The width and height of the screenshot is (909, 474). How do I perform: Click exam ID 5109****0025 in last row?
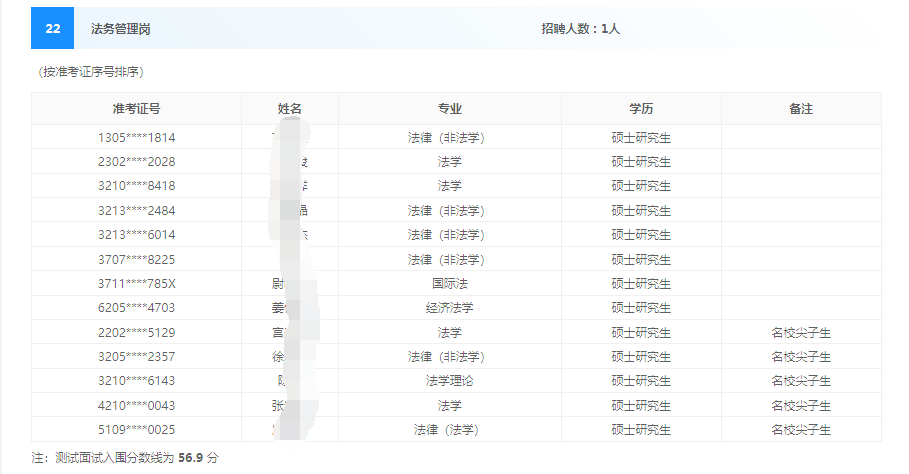point(136,430)
